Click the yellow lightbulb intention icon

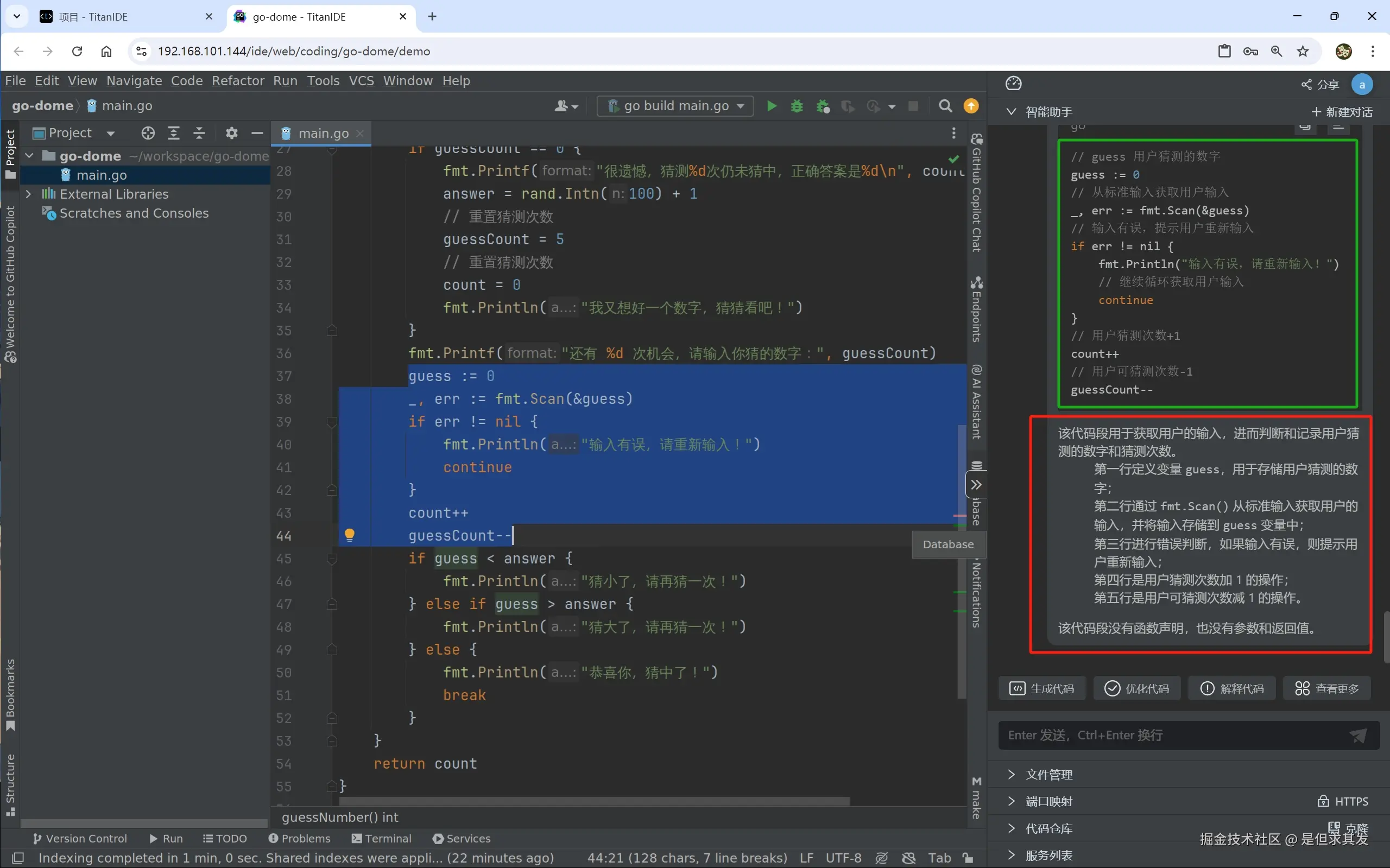pos(349,535)
